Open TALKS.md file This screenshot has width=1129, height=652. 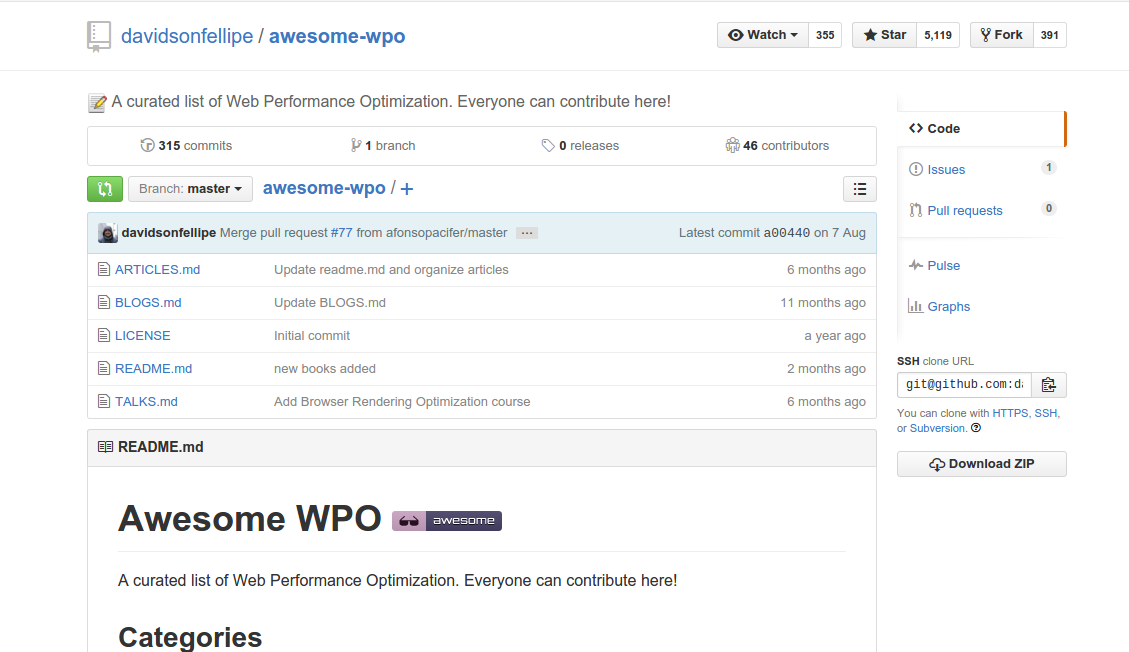(146, 402)
